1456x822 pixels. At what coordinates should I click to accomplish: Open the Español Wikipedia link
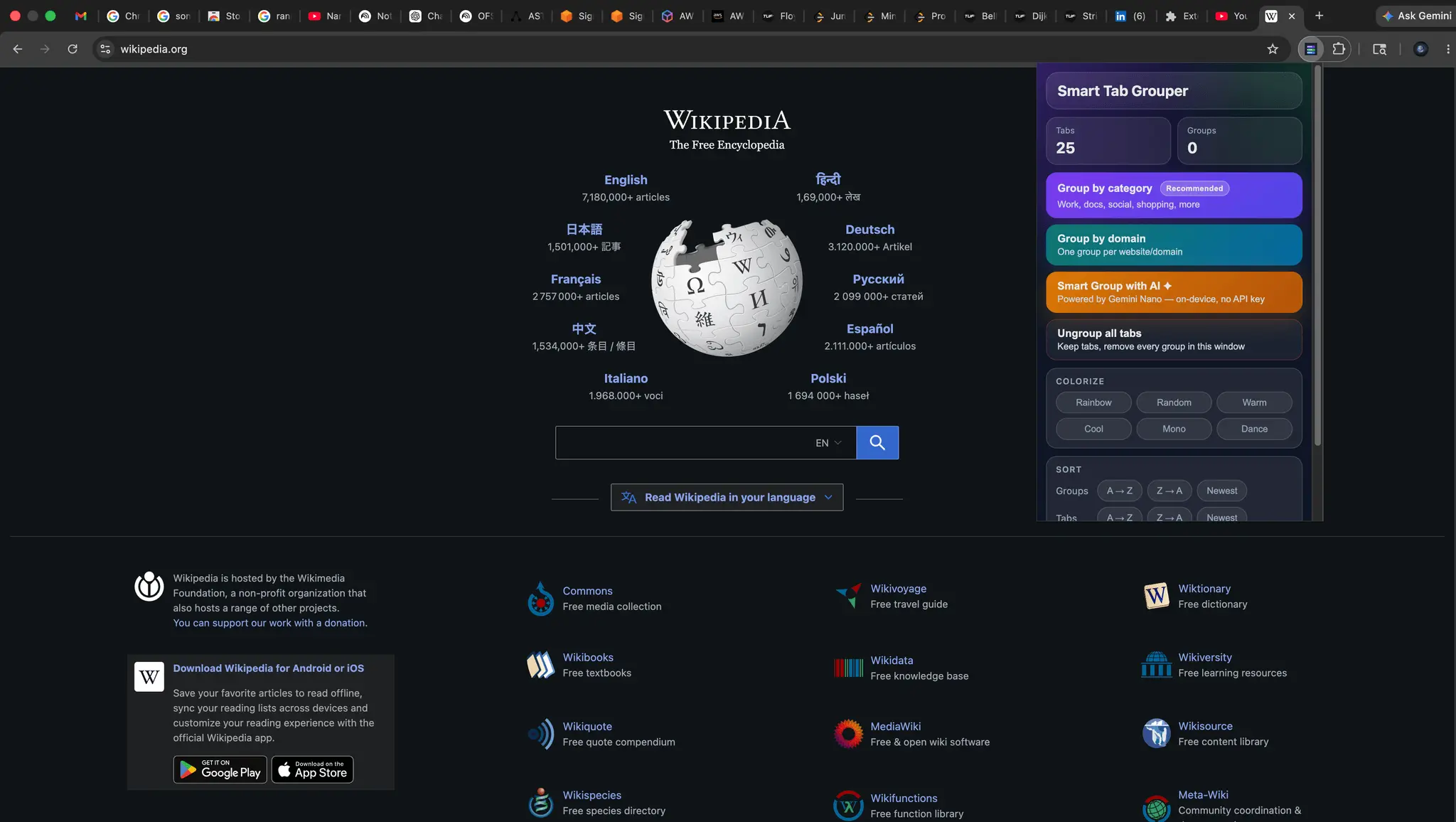point(869,329)
